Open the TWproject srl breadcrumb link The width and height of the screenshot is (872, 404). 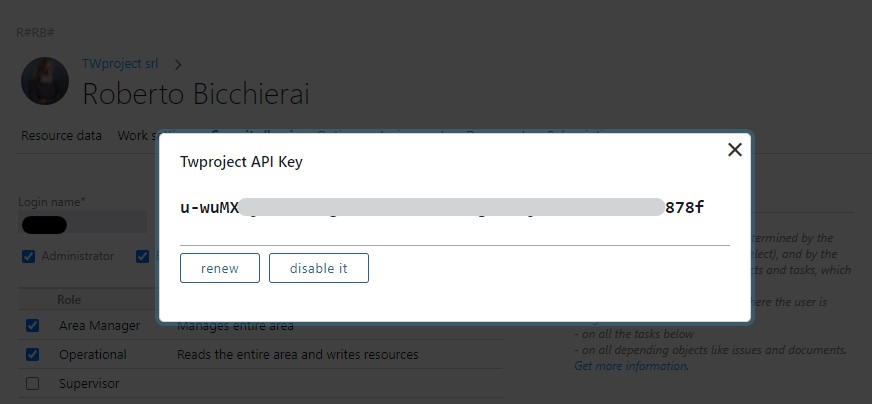click(120, 63)
